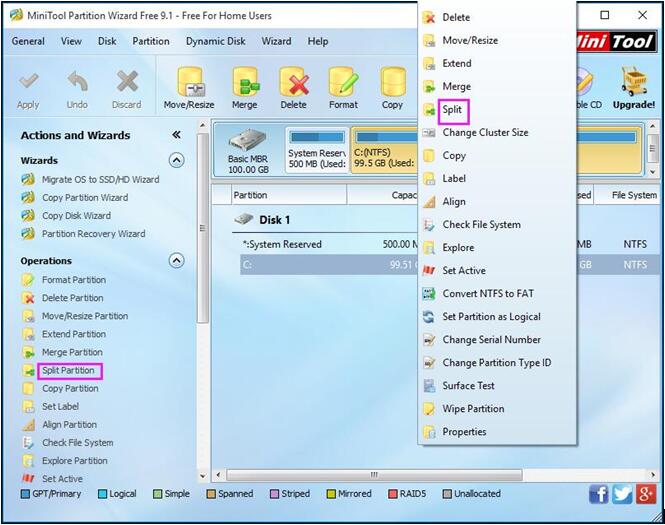Open the Wizard menu
This screenshot has height=525, width=665.
tap(276, 41)
